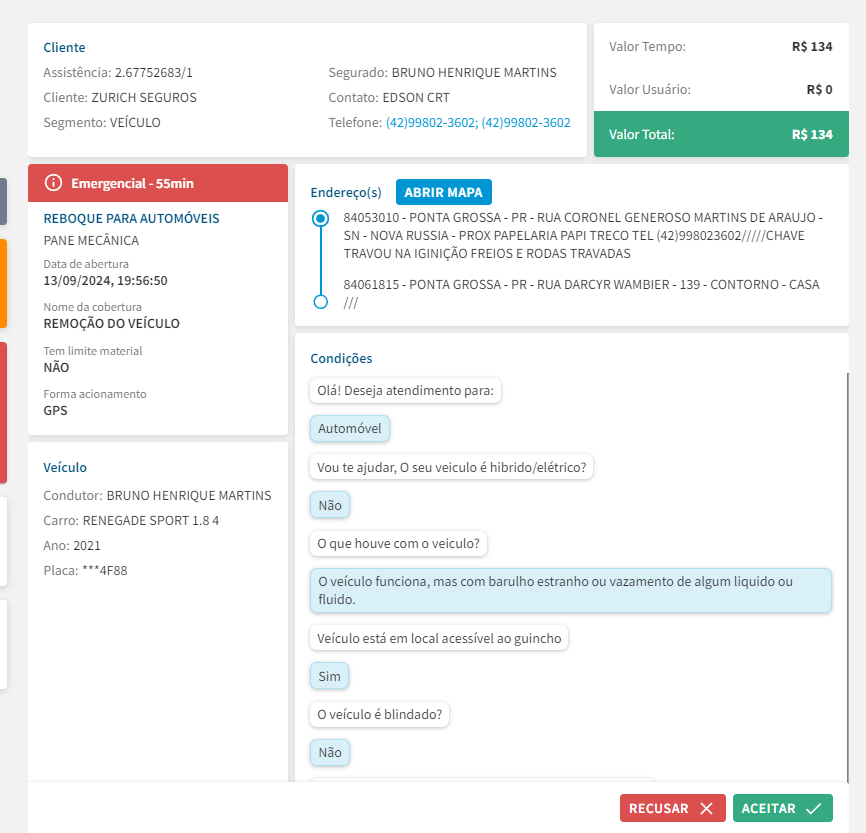Select the filled origin address marker
The height and width of the screenshot is (833, 866).
320,218
